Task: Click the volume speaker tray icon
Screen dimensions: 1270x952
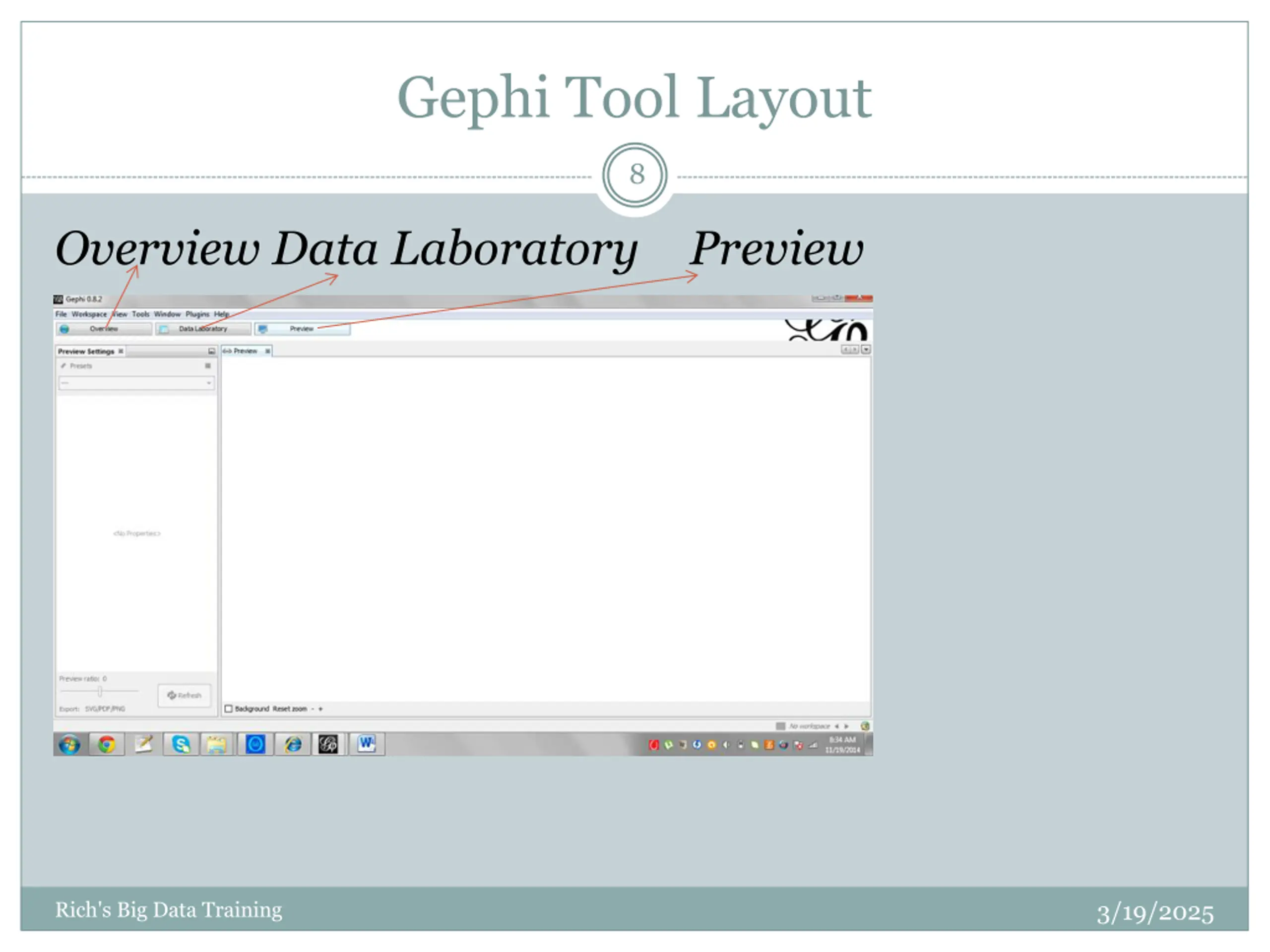Action: point(726,745)
